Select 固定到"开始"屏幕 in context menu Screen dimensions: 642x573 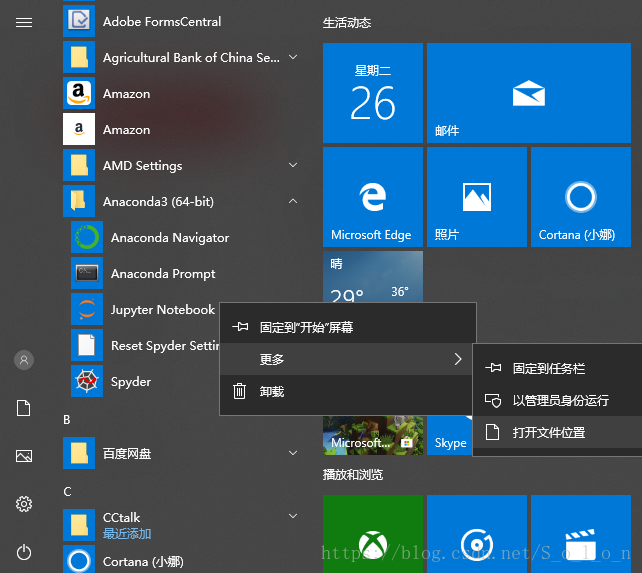click(348, 327)
